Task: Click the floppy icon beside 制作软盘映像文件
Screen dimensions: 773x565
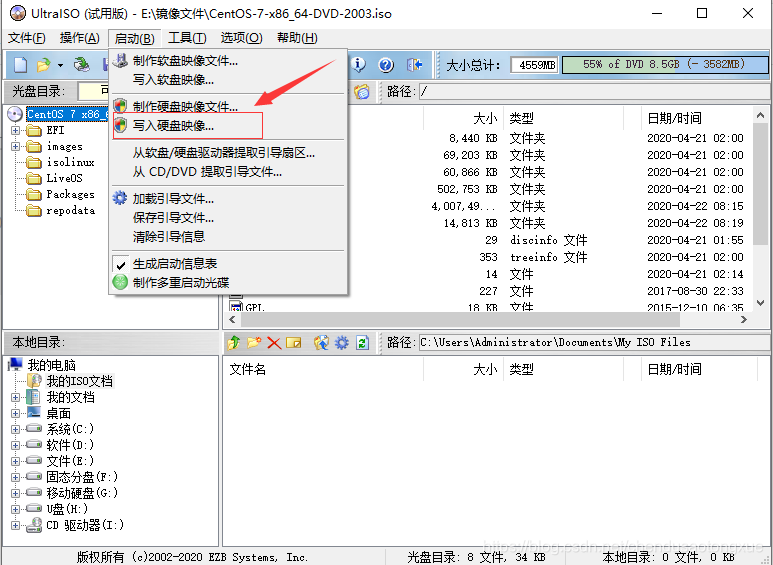Action: click(x=120, y=61)
